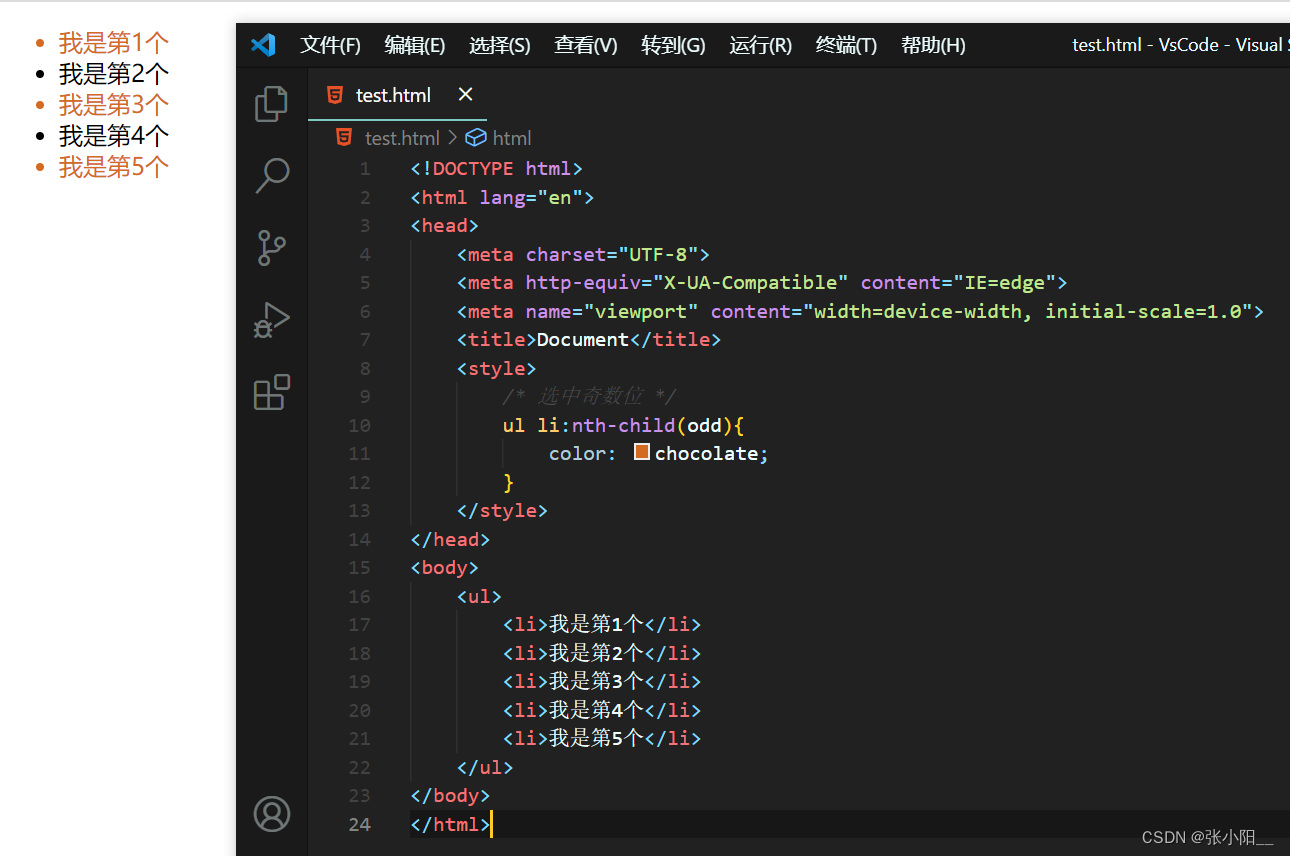The image size is (1290, 856).
Task: Click the 选中奇数位 comment line
Action: click(x=590, y=397)
